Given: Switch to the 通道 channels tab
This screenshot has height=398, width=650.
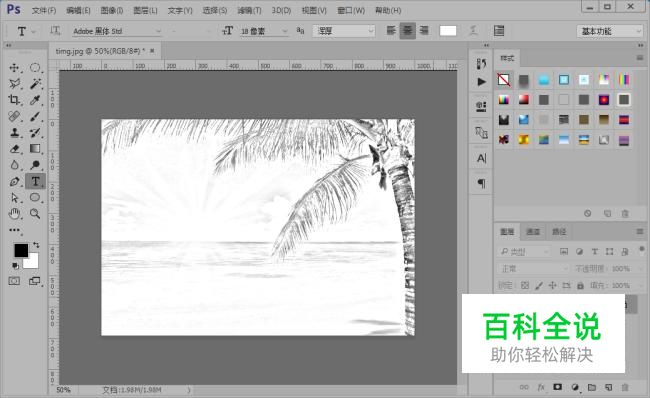Looking at the screenshot, I should (x=533, y=232).
